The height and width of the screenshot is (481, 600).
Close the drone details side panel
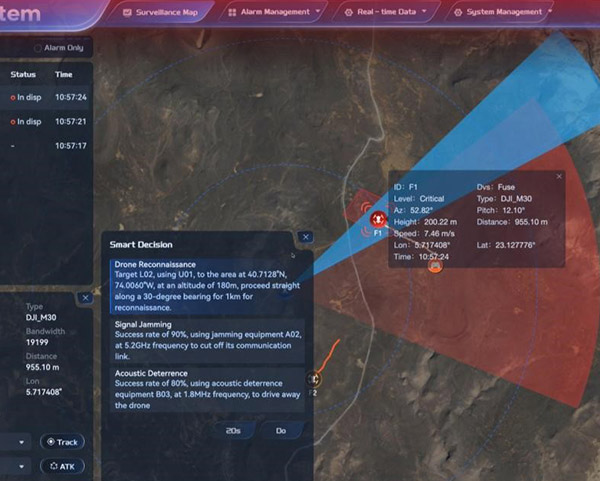point(85,298)
